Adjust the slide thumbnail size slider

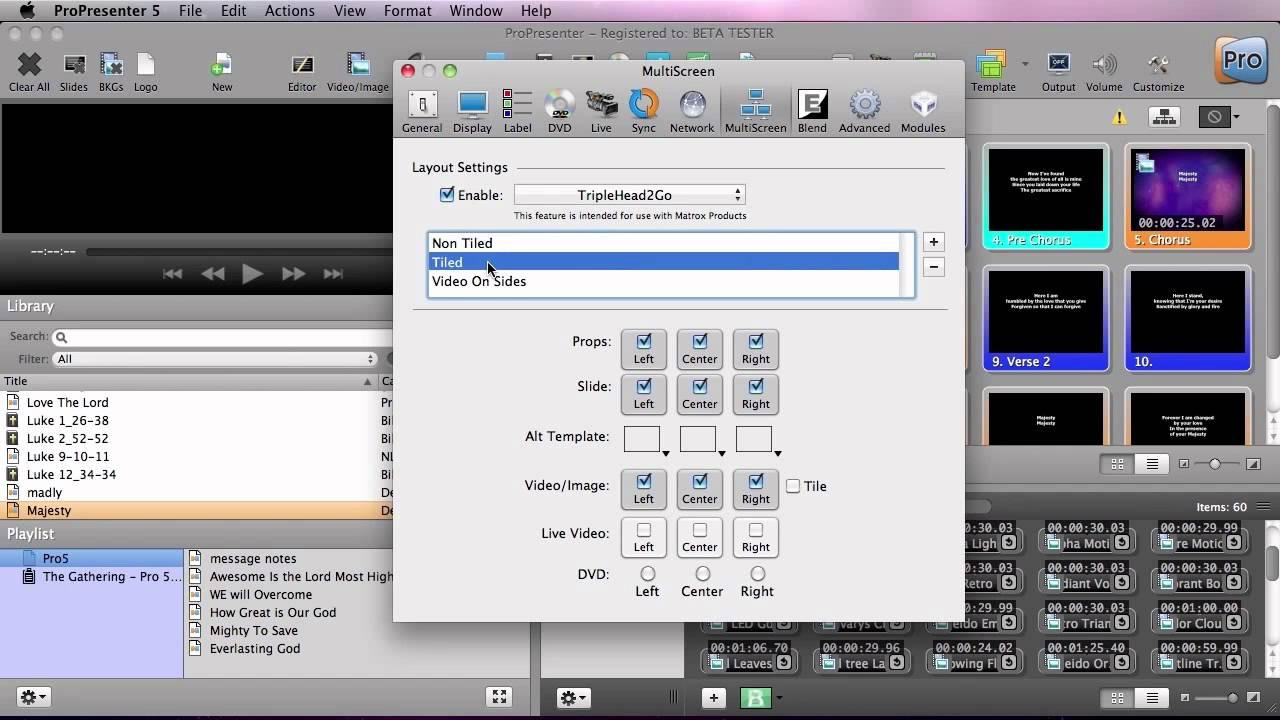(x=1216, y=464)
